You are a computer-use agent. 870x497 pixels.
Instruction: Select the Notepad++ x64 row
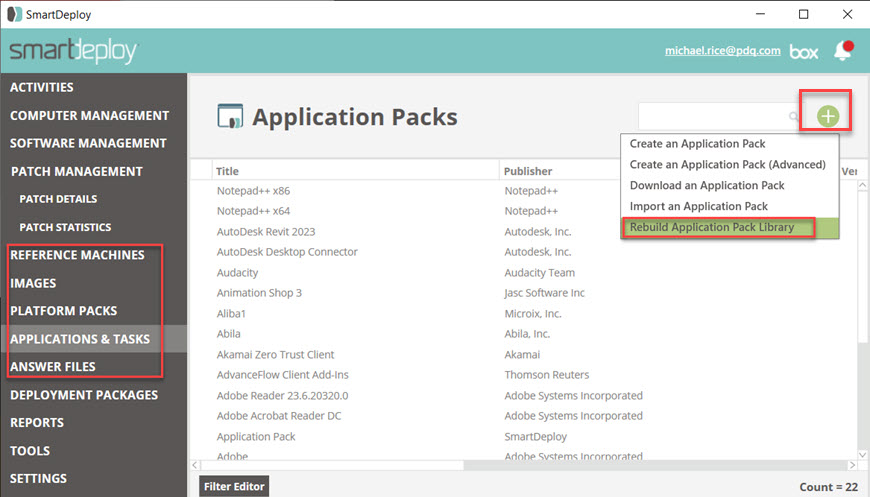[254, 211]
